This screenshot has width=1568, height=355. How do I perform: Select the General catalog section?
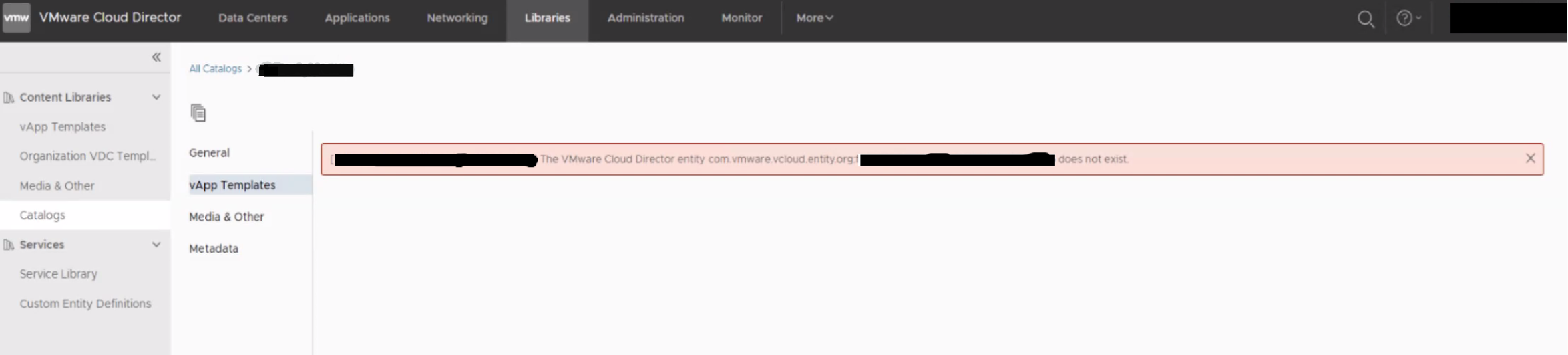(209, 153)
